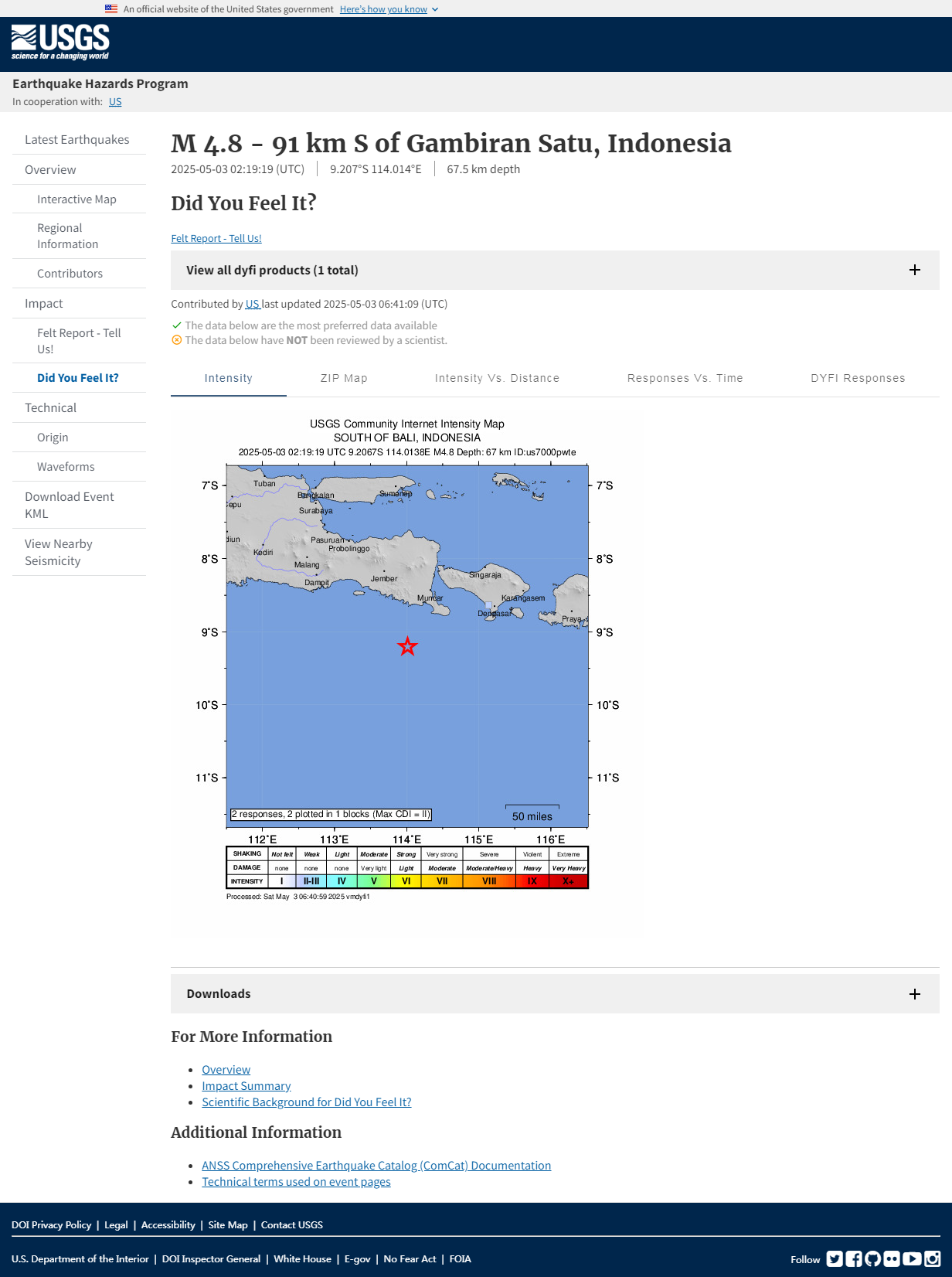Click US link in Contributed by line
This screenshot has height=1277, width=952.
tap(252, 304)
